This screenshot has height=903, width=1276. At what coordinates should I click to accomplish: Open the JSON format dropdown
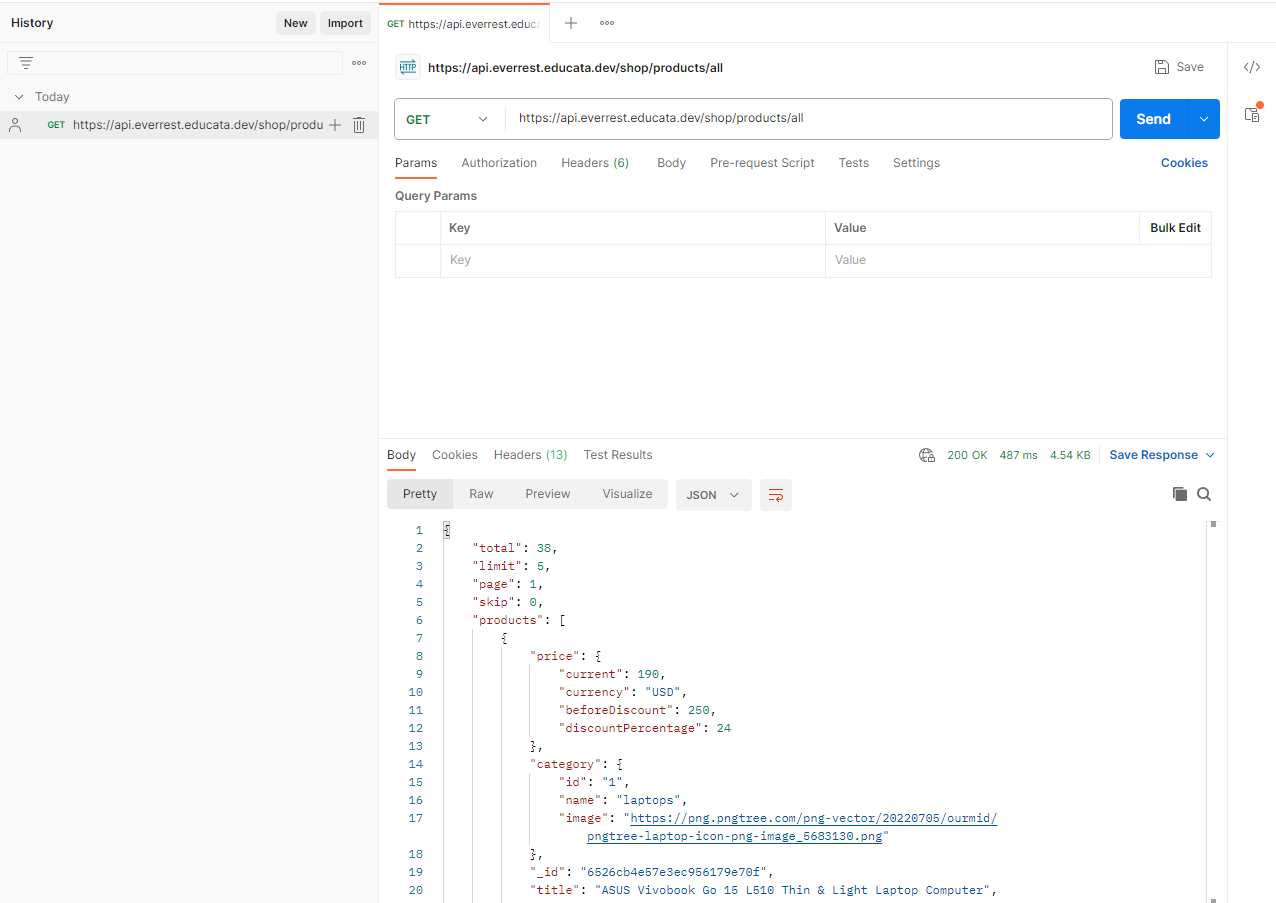tap(714, 495)
